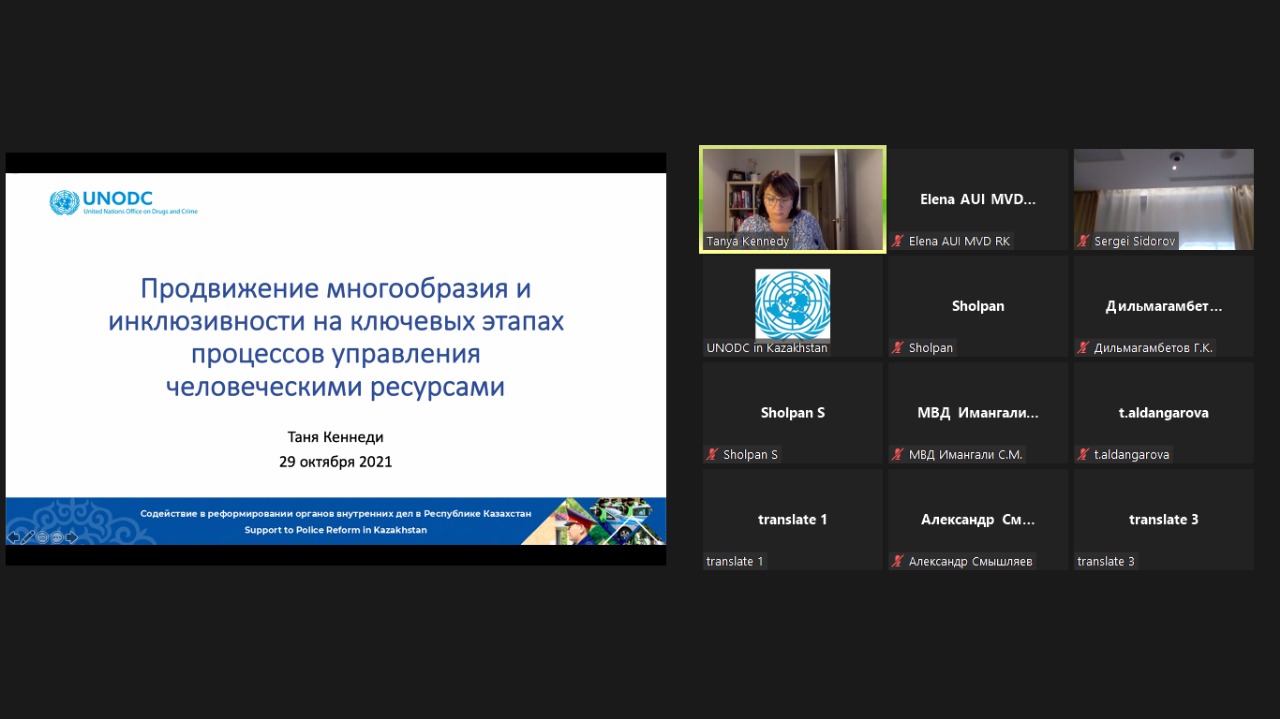
Task: Select the pen annotation tool on slide
Action: [28, 537]
